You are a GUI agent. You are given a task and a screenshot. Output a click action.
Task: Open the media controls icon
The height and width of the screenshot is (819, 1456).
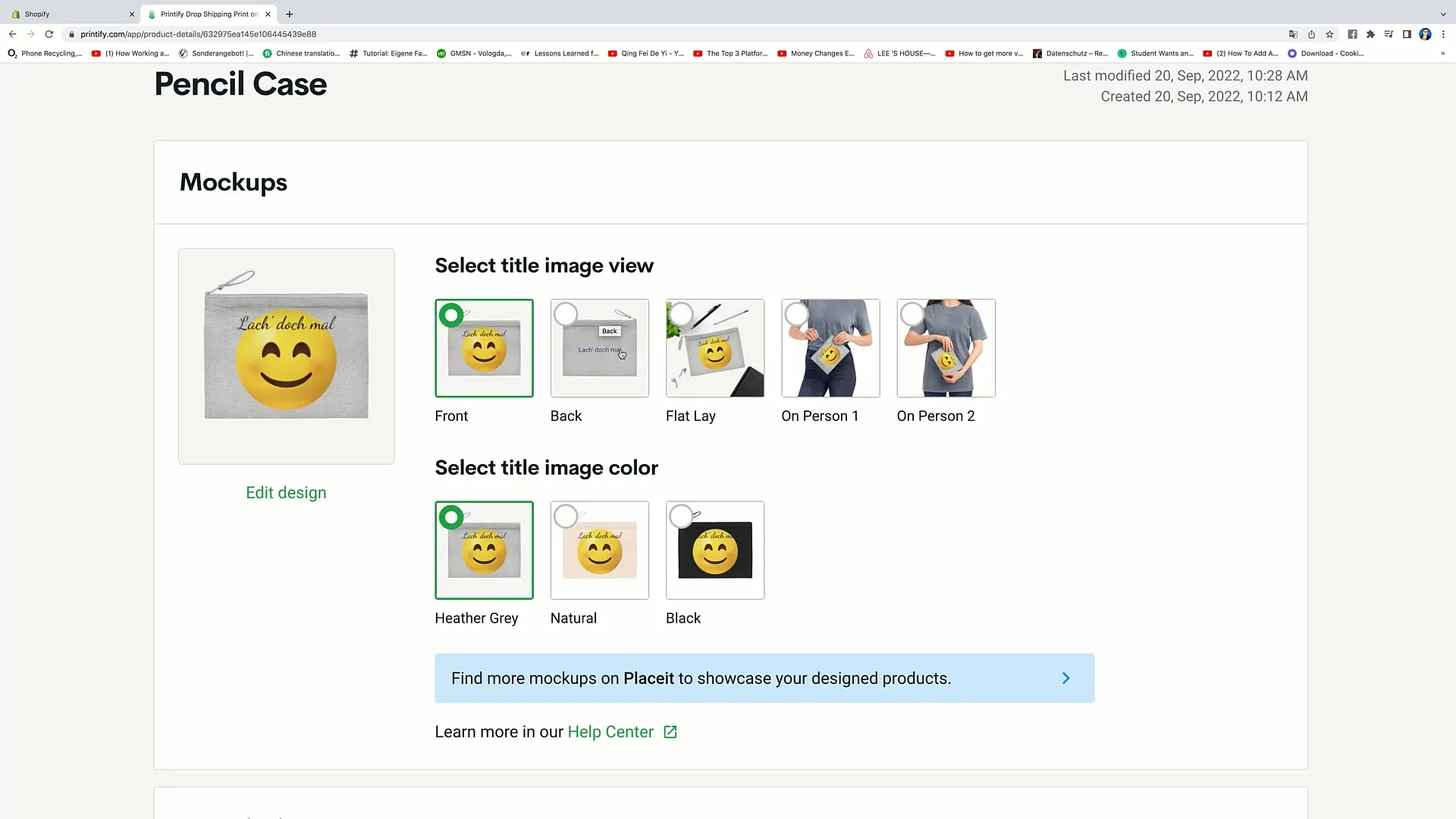(x=1389, y=34)
